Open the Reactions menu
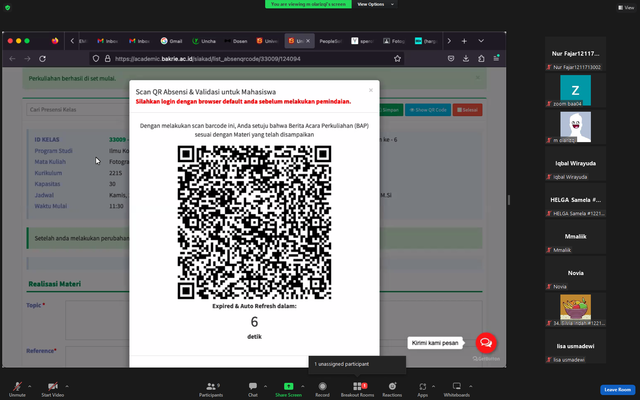640x400 pixels. click(392, 389)
